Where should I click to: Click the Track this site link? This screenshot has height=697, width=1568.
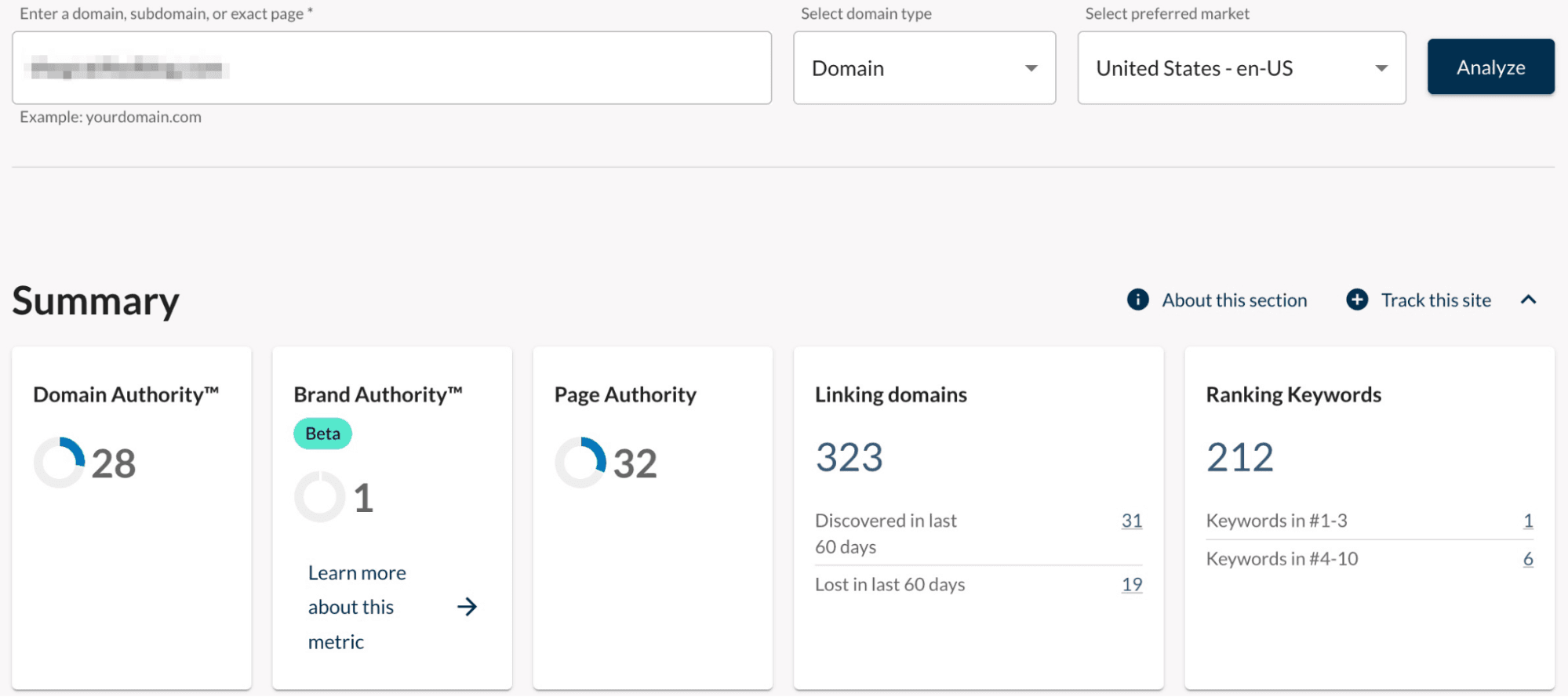pos(1435,300)
